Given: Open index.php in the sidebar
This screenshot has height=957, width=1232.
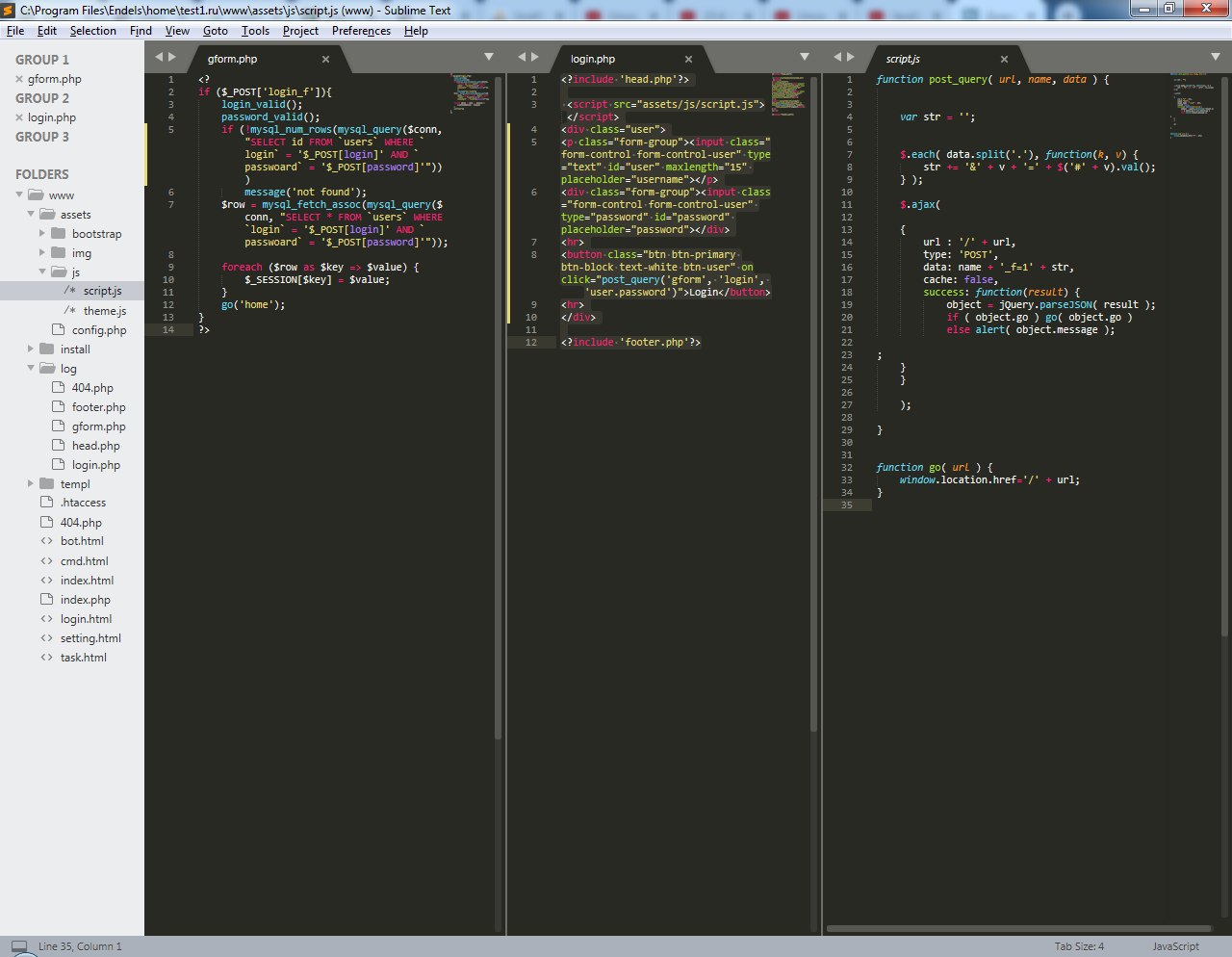Looking at the screenshot, I should (85, 600).
